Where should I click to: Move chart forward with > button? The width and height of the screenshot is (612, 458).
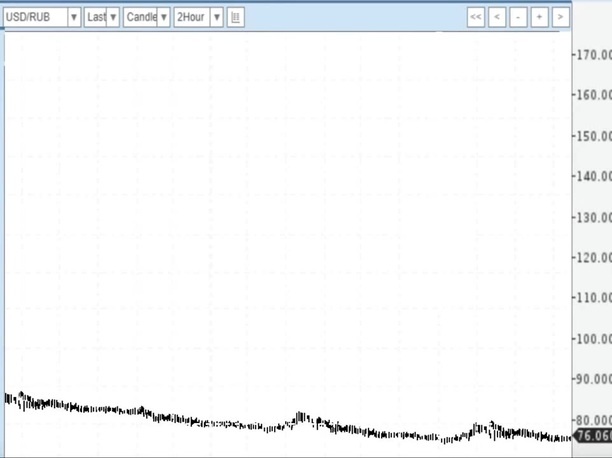(x=560, y=17)
